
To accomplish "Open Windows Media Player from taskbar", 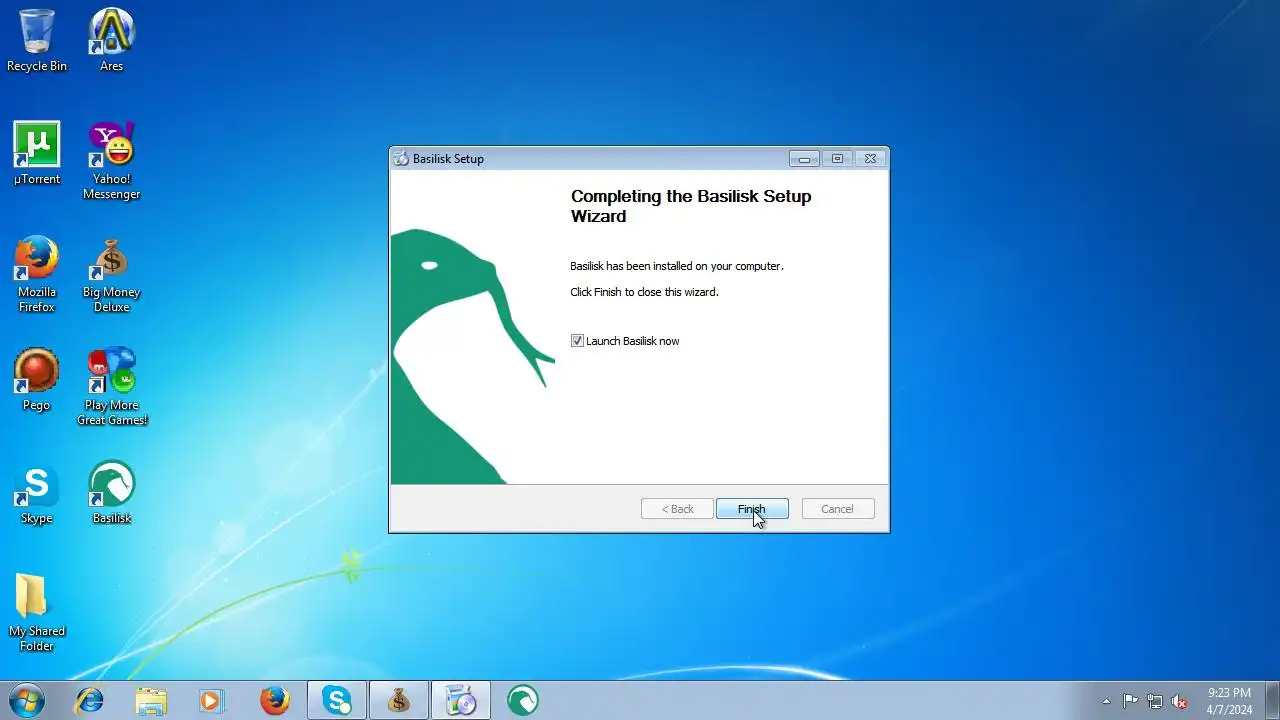I will (x=211, y=701).
